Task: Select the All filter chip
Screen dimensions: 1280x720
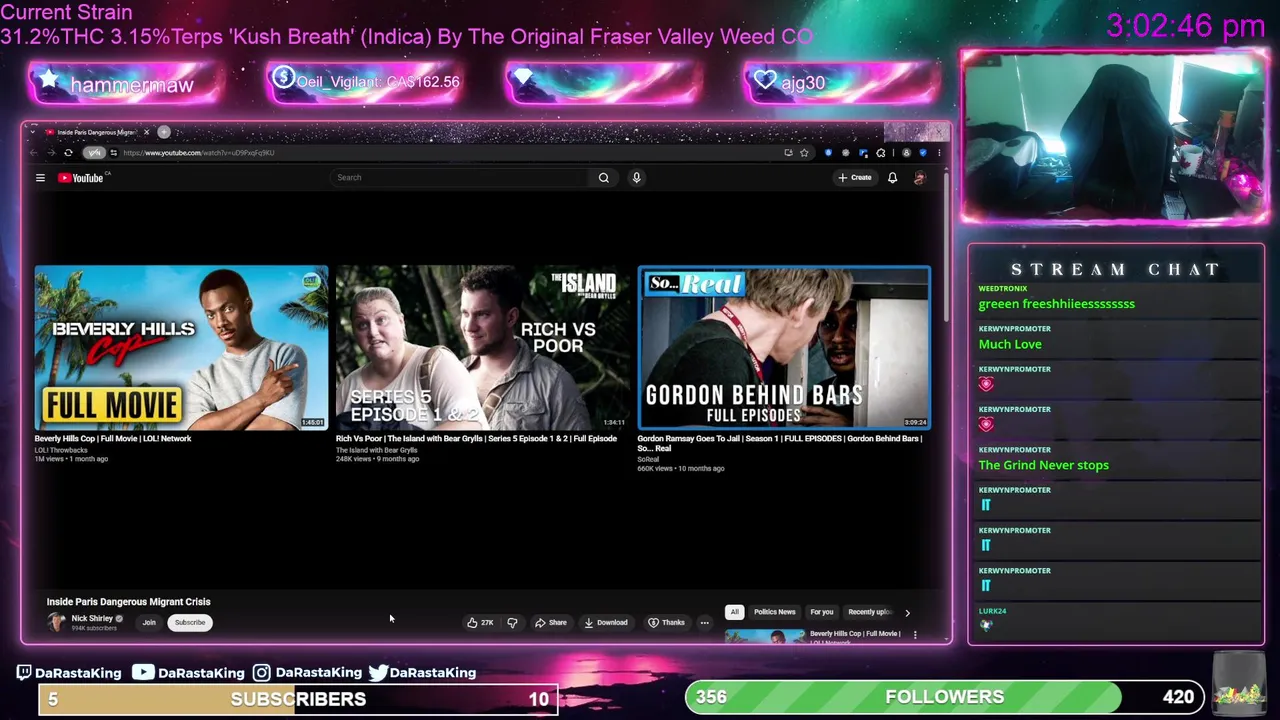Action: 734,612
